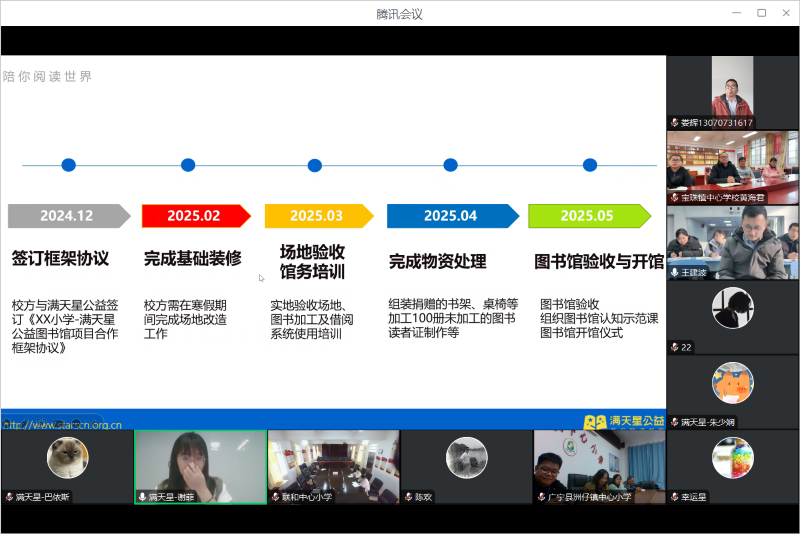800x534 pixels.
Task: Click the mic icon next to 满天星-巴依斯
Action: pos(9,497)
